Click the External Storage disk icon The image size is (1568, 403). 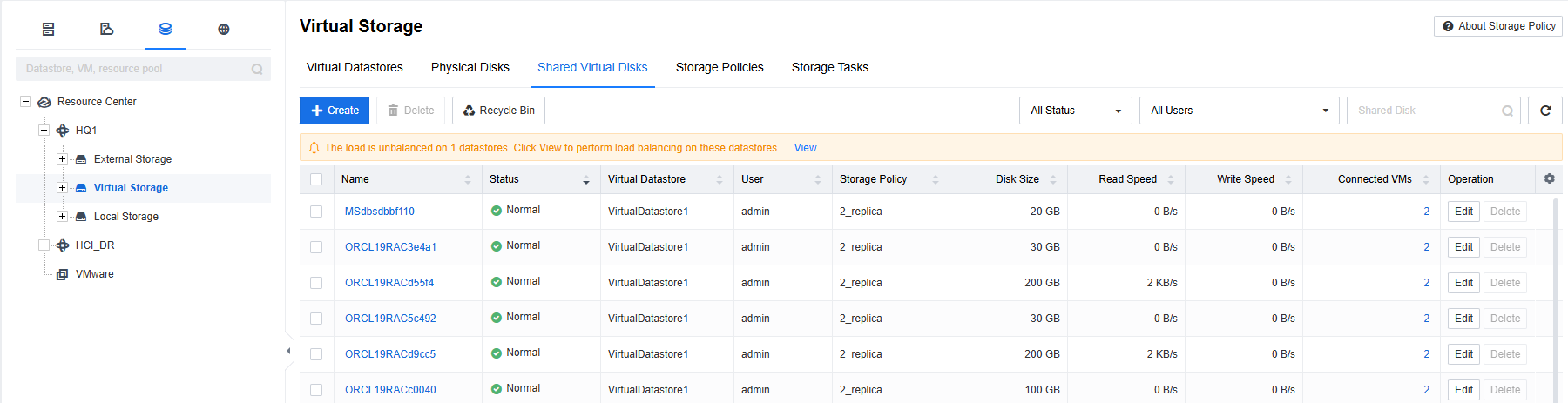(x=81, y=159)
